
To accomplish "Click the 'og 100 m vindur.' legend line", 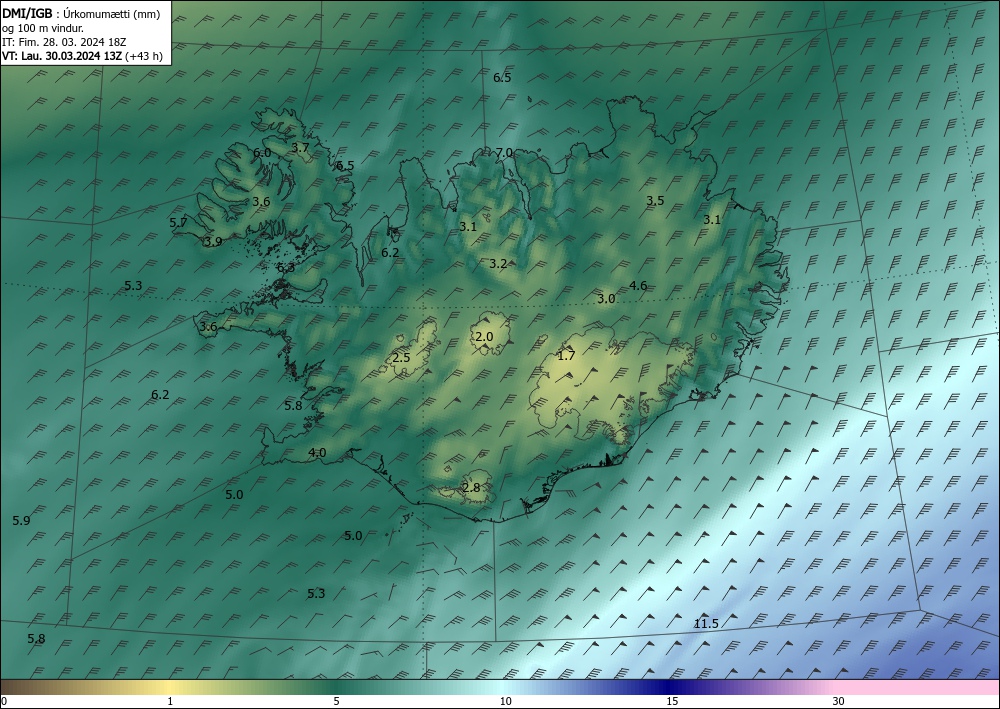I will pos(43,28).
